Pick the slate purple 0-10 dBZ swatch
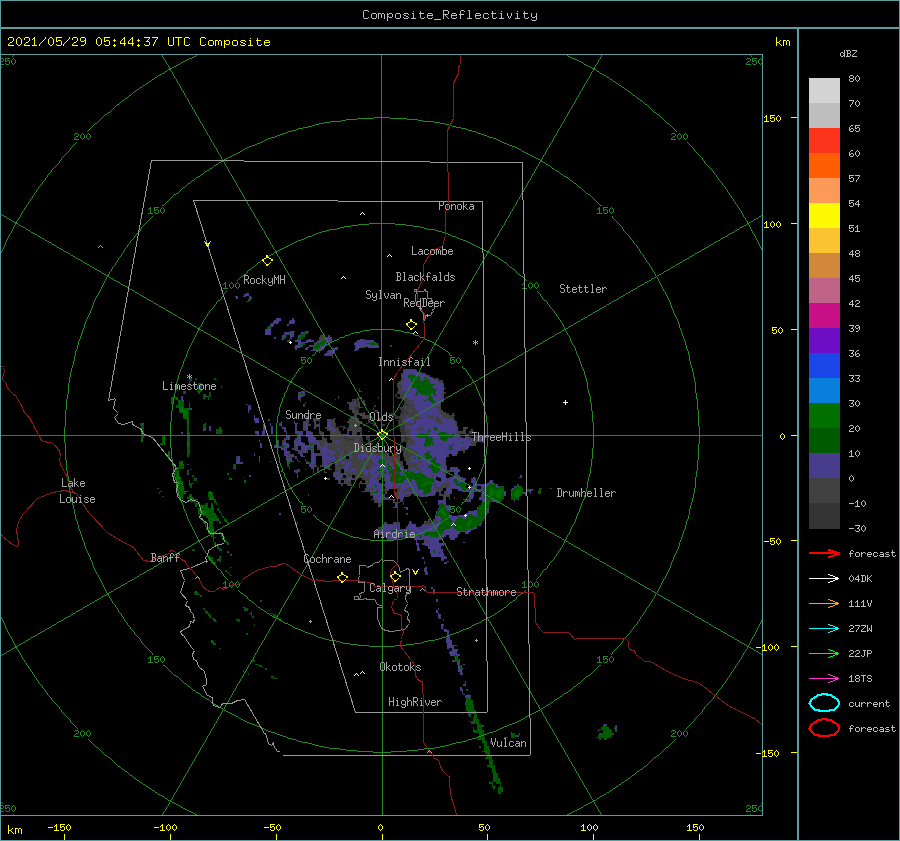Viewport: 900px width, 841px height. pos(824,466)
